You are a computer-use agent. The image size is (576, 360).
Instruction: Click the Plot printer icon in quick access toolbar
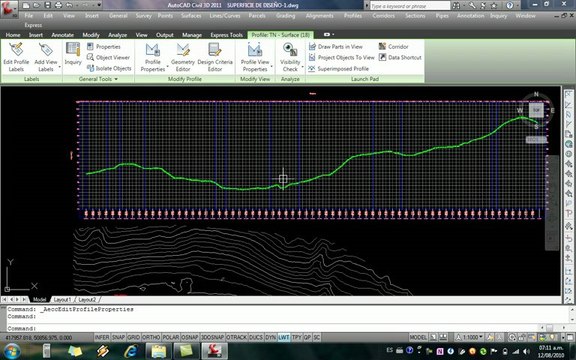58,6
